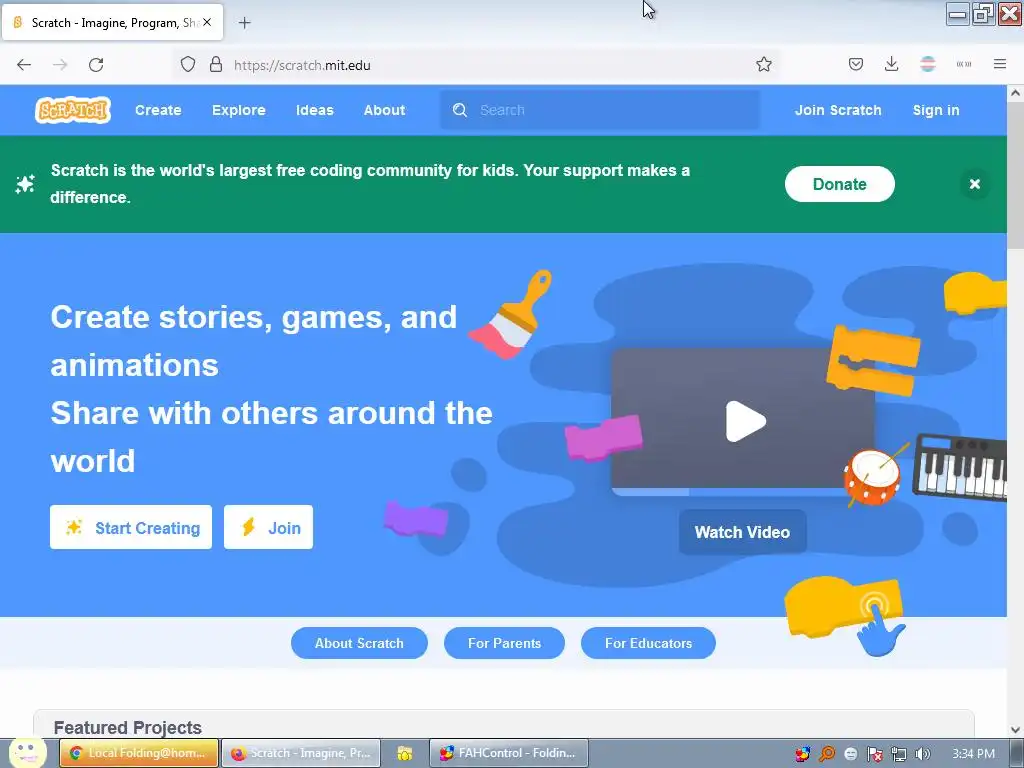Open the Firefox hamburger menu
The height and width of the screenshot is (768, 1024).
click(x=1000, y=64)
